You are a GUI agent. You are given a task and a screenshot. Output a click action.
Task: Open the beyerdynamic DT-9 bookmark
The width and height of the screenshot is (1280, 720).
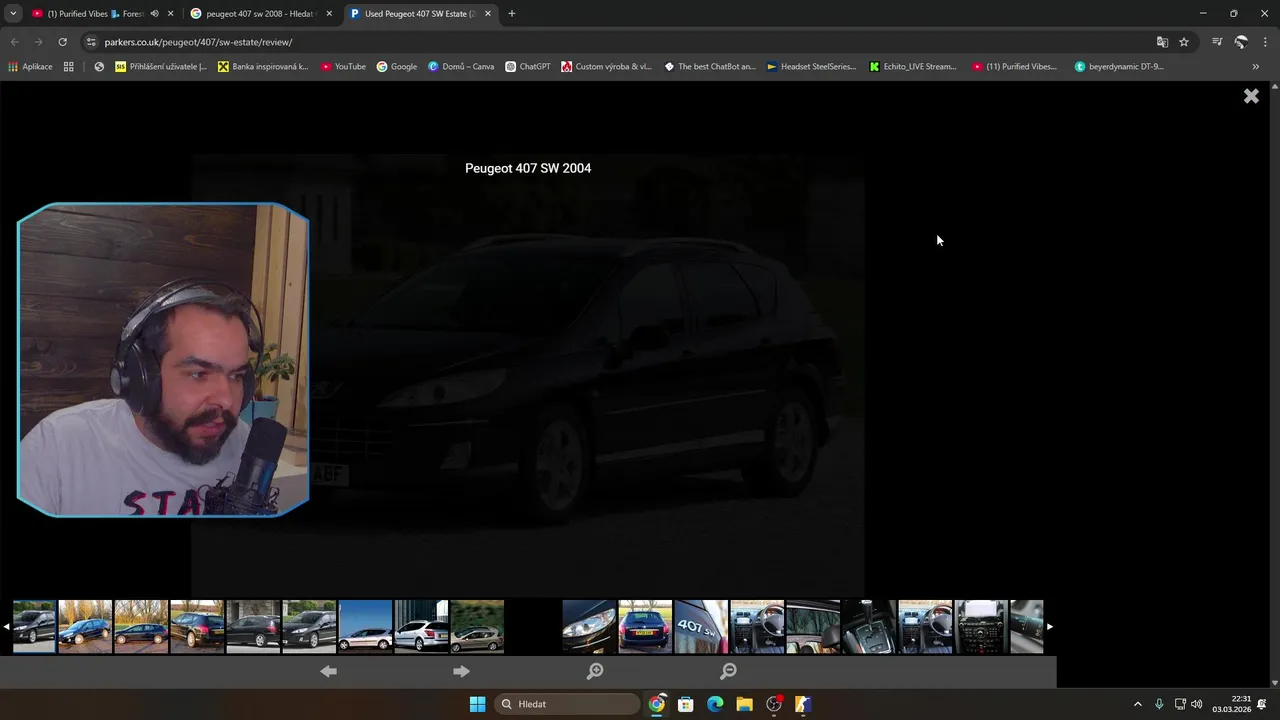[x=1119, y=67]
